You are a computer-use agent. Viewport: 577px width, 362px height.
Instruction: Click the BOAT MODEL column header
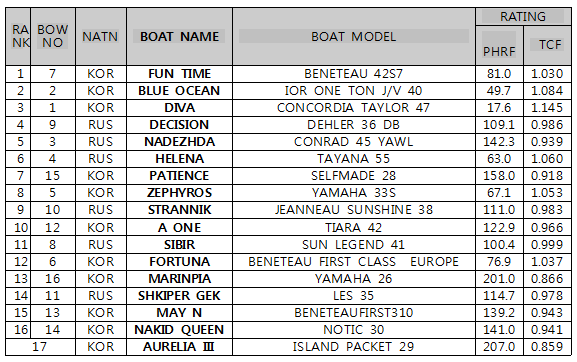click(x=354, y=36)
